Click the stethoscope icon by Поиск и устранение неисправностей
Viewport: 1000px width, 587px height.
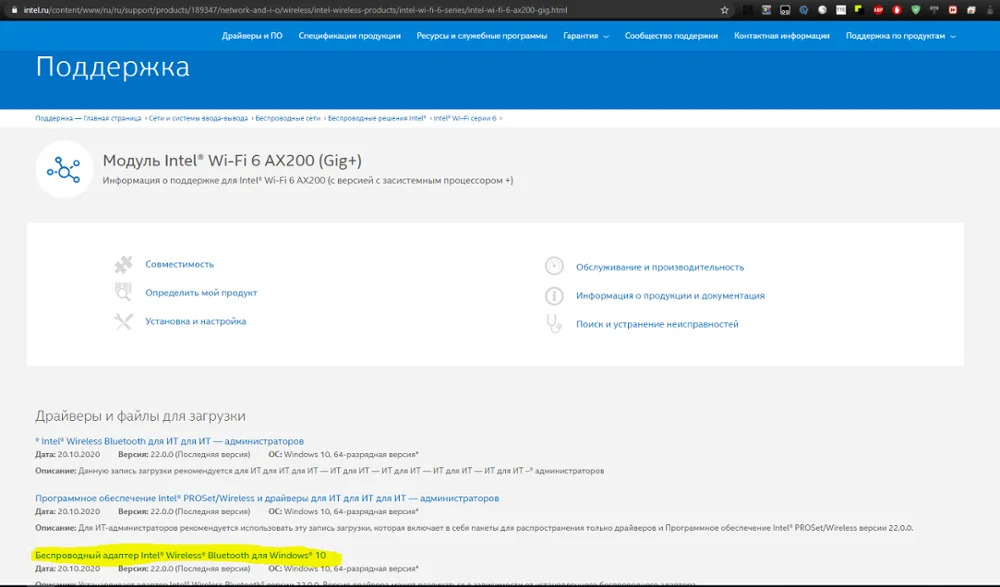[x=554, y=323]
